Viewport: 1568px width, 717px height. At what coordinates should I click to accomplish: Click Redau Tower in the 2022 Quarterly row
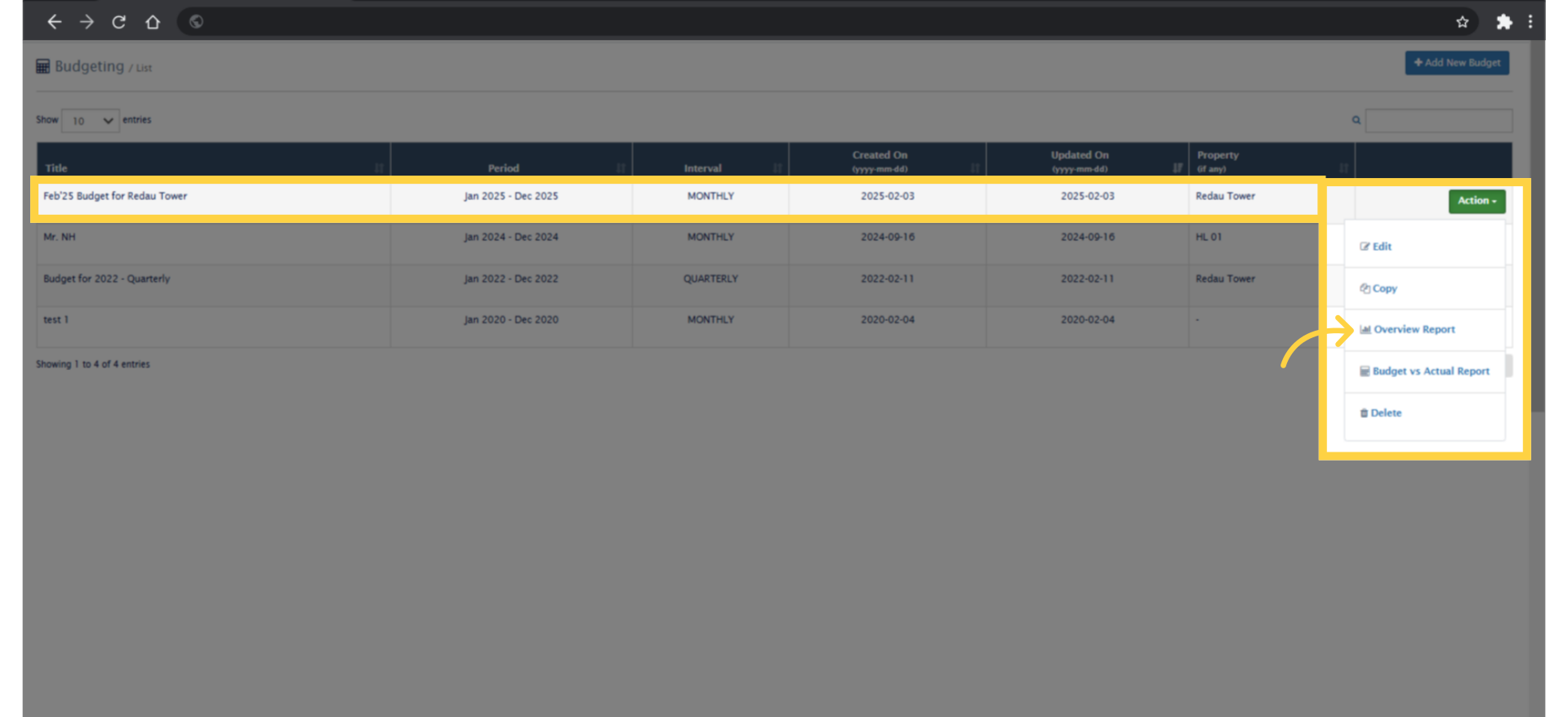coord(1225,278)
